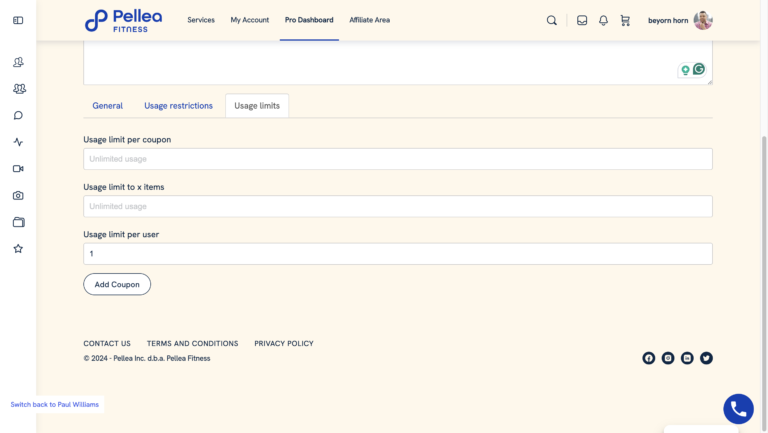Open the photo camera sidebar icon

click(x=18, y=195)
